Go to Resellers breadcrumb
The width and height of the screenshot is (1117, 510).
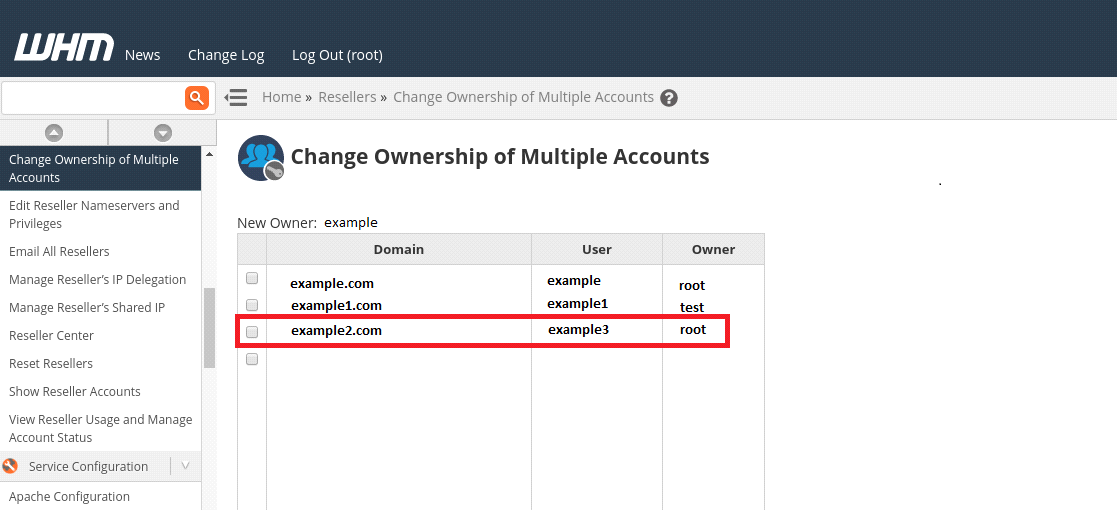point(347,97)
